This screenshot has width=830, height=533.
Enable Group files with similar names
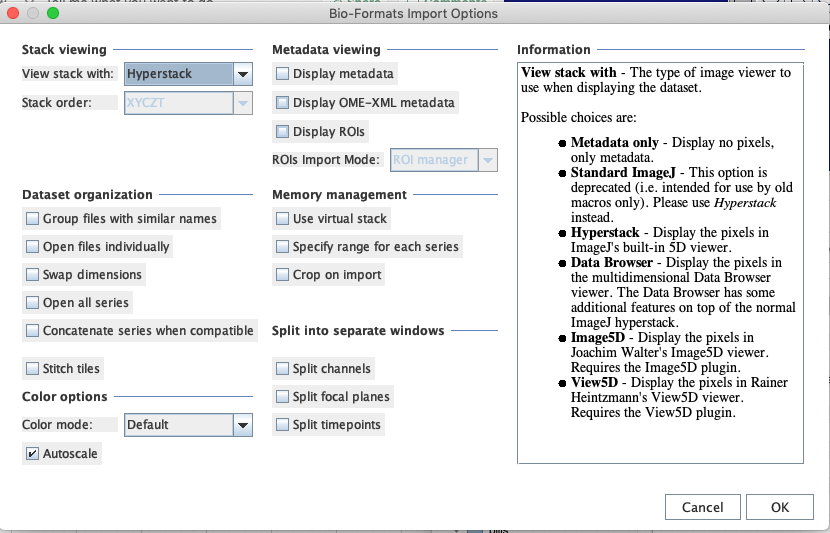click(33, 218)
